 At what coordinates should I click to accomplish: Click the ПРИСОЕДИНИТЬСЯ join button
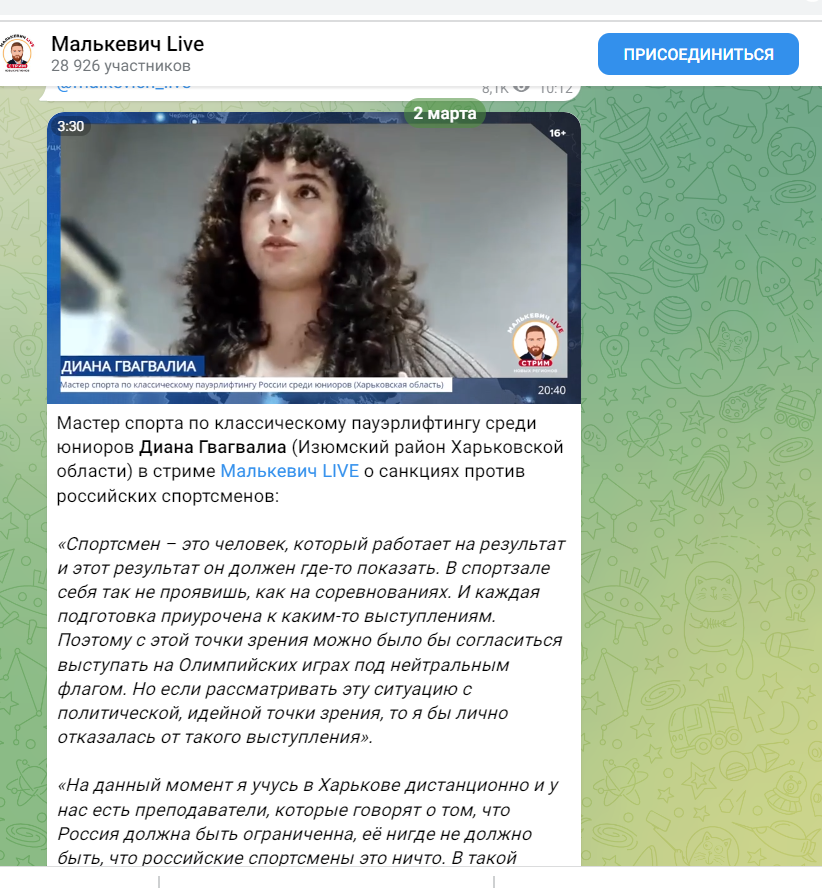pyautogui.click(x=698, y=54)
